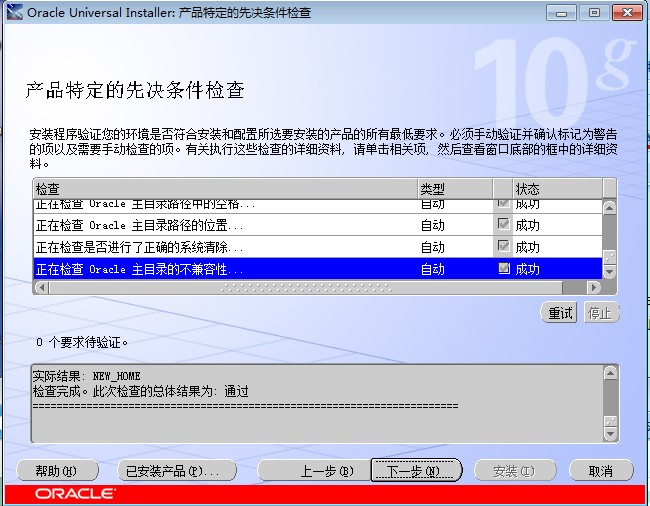Click the 重试 retry button

pos(560,312)
